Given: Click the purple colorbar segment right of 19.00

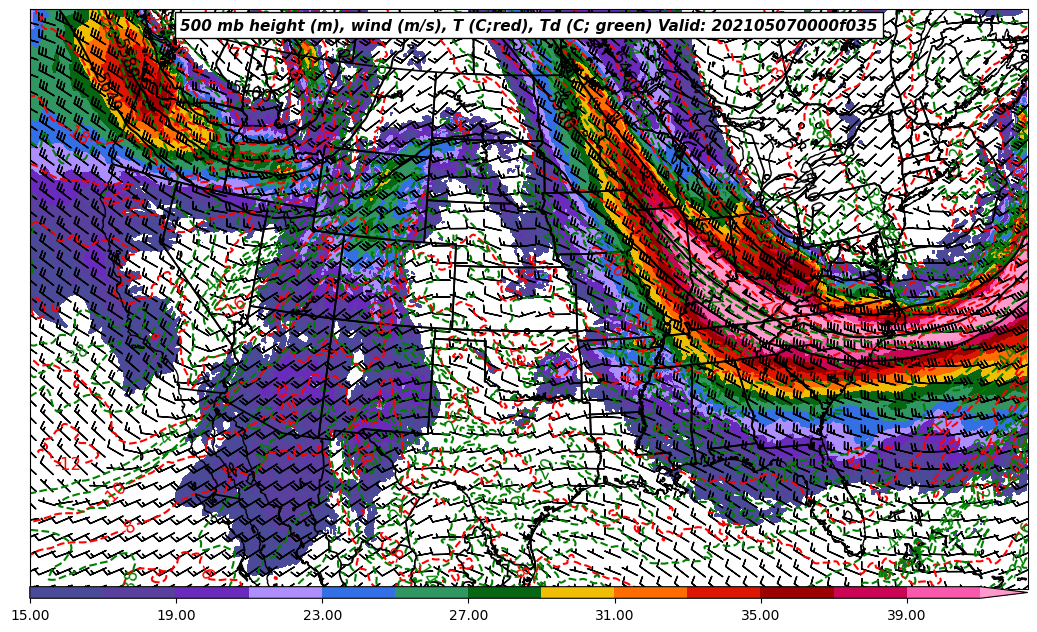Looking at the screenshot, I should [212, 592].
